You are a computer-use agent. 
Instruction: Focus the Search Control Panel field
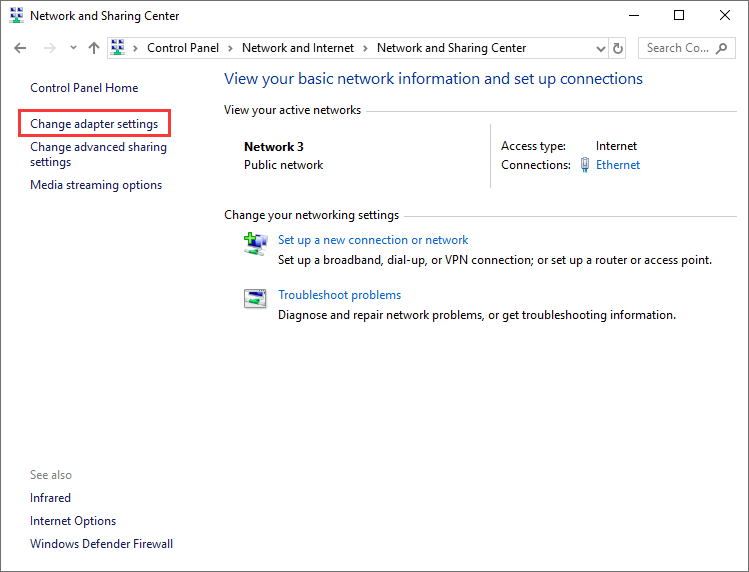tap(686, 48)
